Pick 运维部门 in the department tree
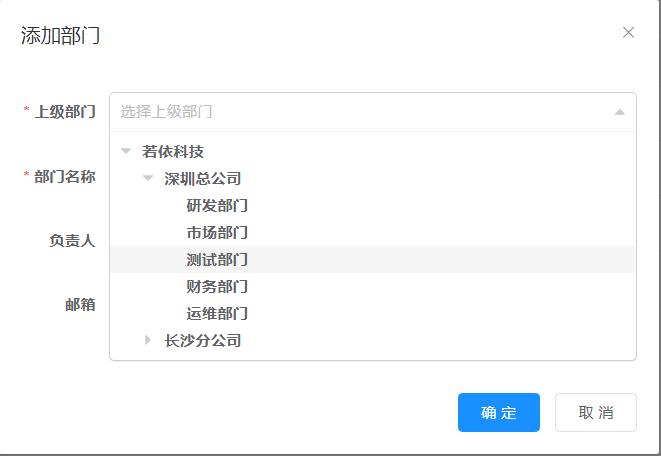The image size is (661, 456). tap(217, 314)
